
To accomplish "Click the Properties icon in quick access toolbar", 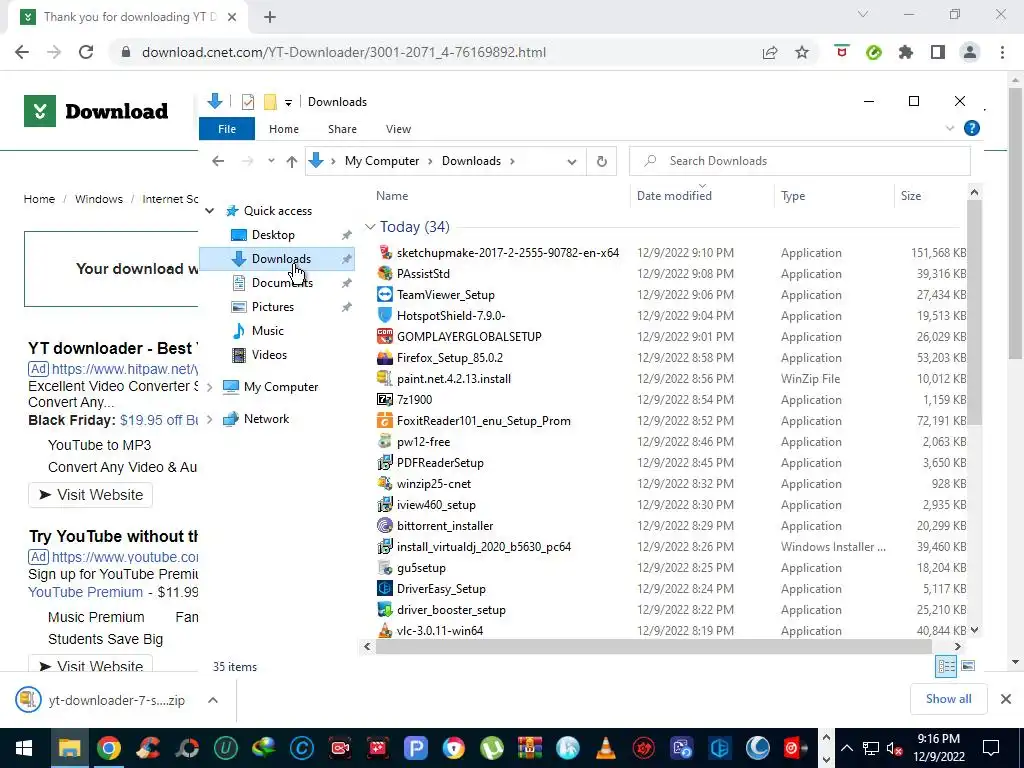I will click(x=248, y=102).
